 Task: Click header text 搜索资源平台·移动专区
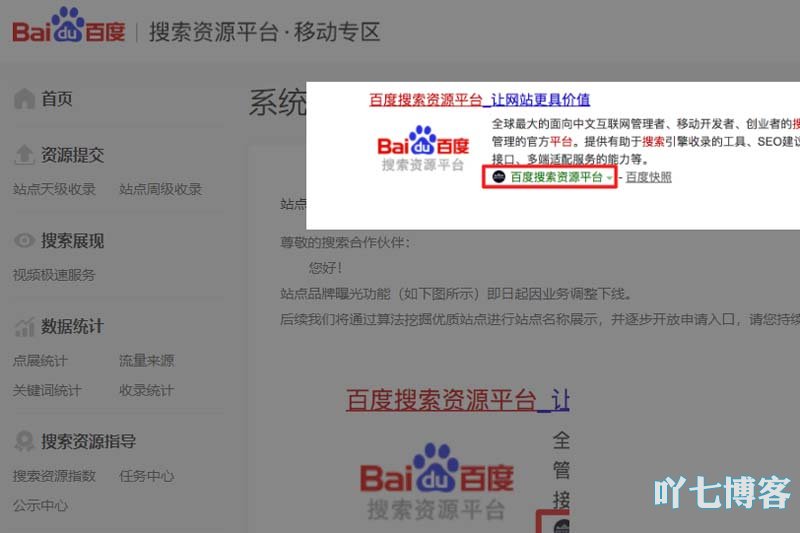(x=264, y=32)
